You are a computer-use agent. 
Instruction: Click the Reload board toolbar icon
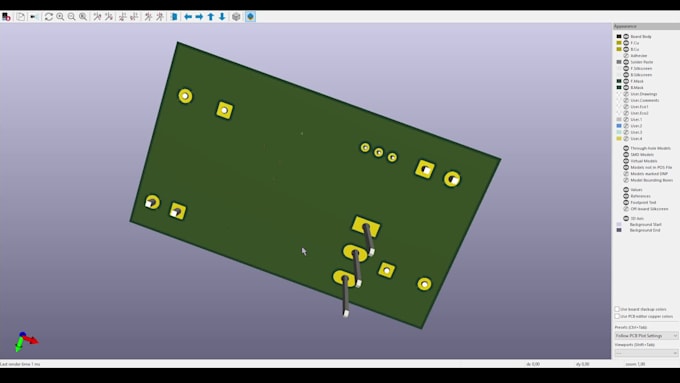(x=7, y=16)
